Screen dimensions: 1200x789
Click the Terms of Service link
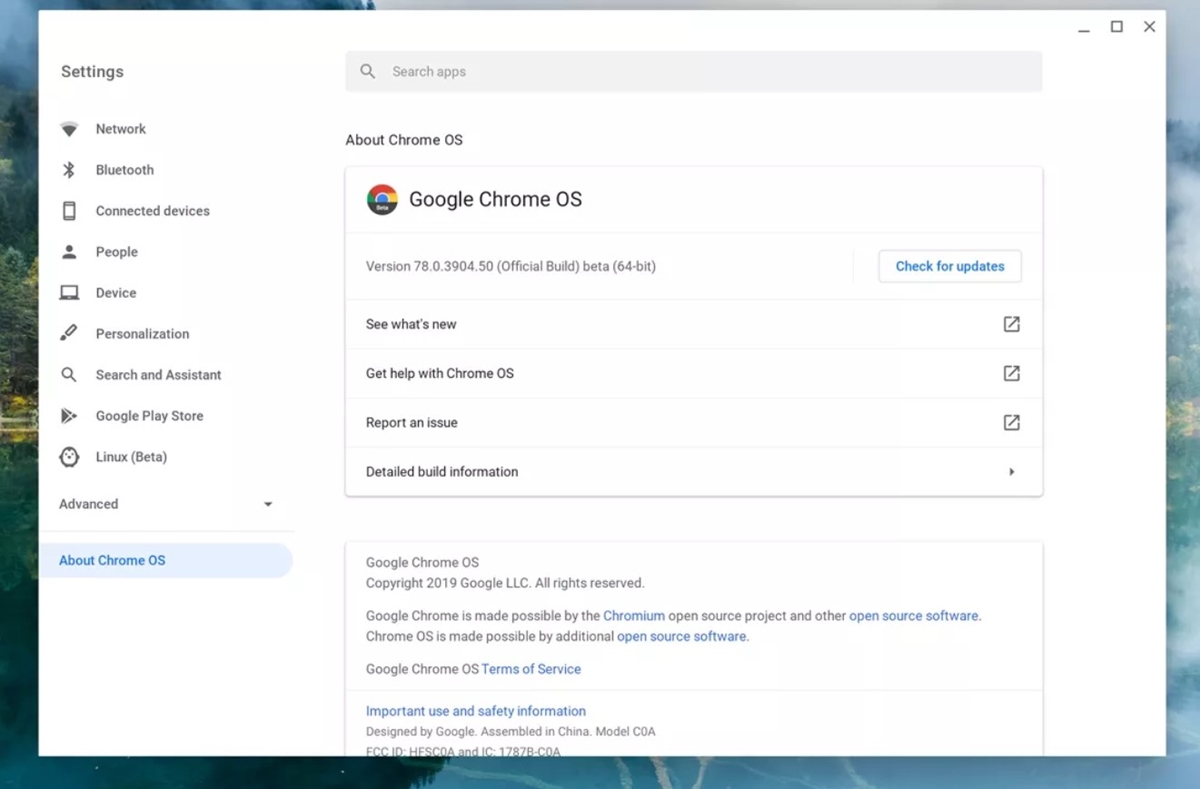531,669
